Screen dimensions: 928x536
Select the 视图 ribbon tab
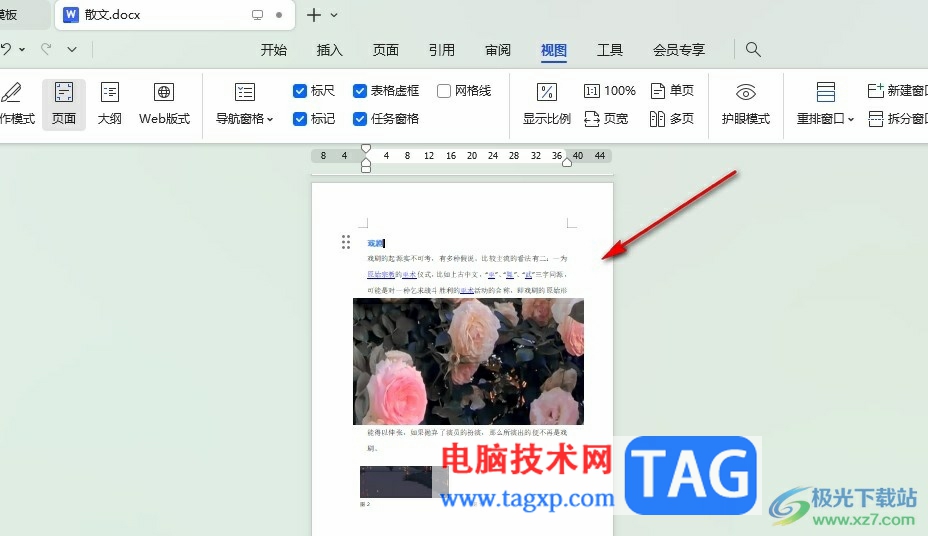click(x=554, y=50)
